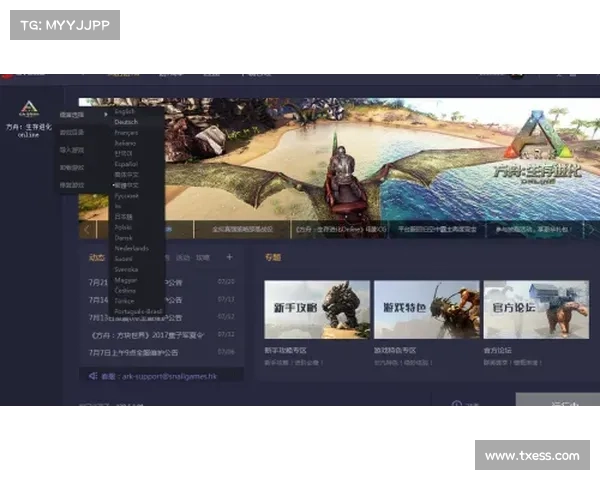Click the 方舟：生存进化 online sidebar label

click(x=29, y=131)
